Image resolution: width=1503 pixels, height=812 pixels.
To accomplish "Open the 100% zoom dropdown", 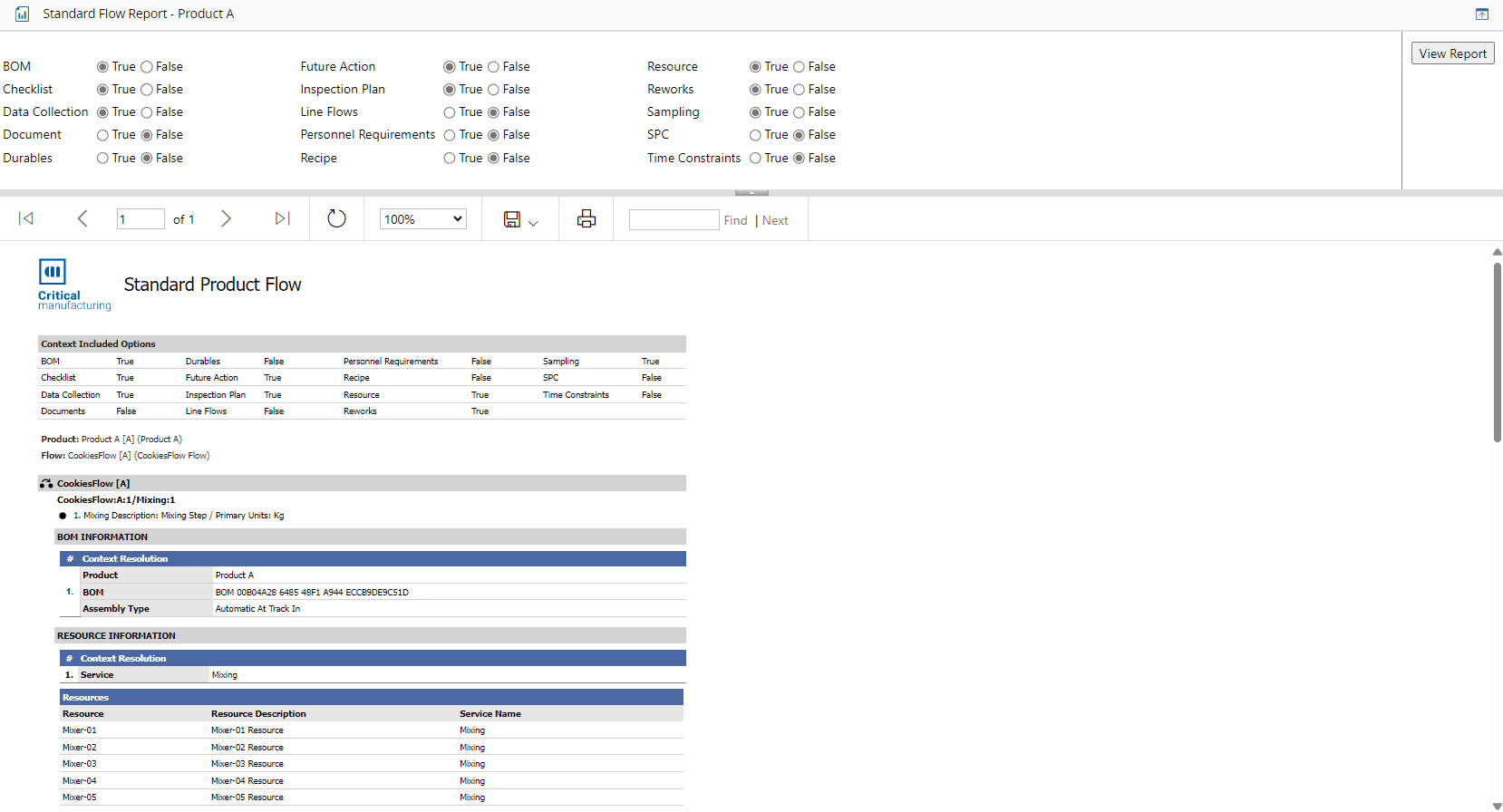I will [x=422, y=218].
